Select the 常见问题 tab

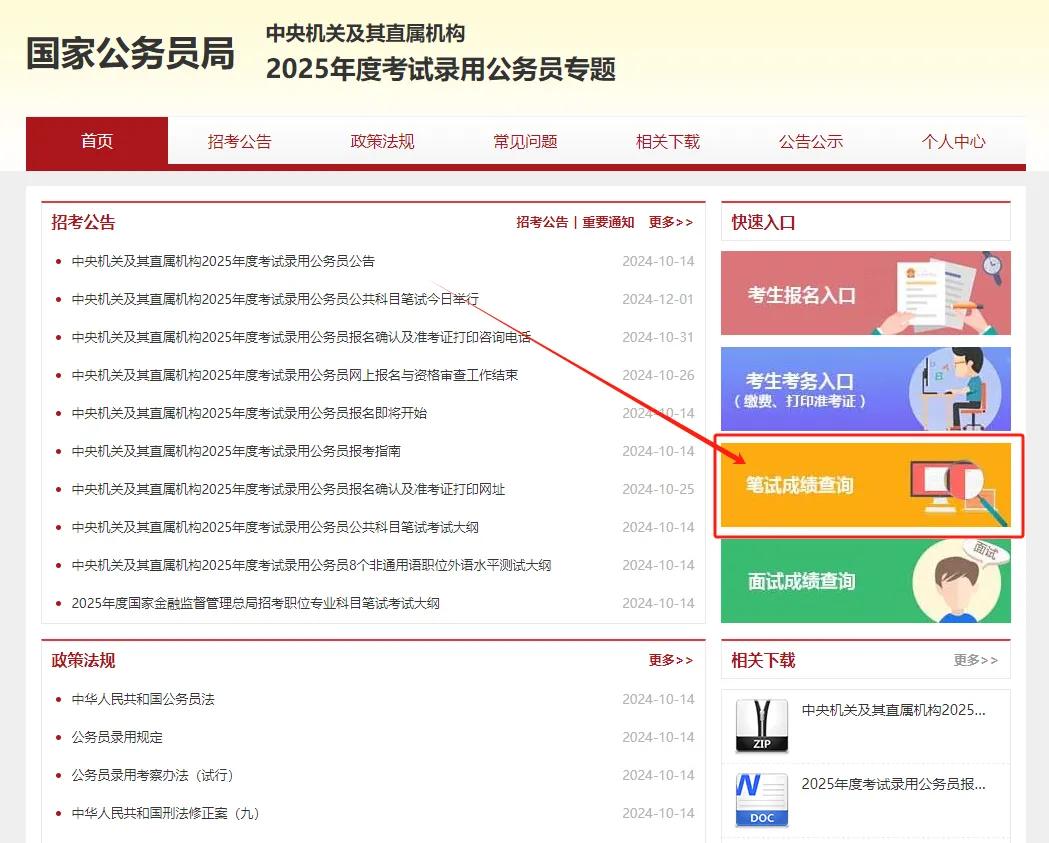[x=524, y=142]
